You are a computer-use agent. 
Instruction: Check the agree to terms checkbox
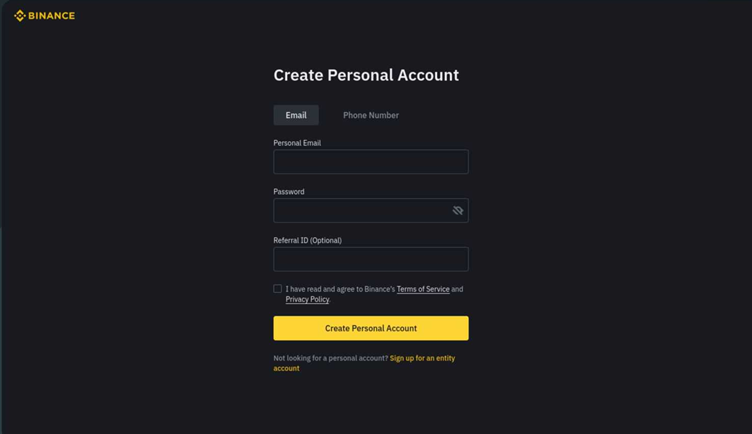tap(278, 289)
